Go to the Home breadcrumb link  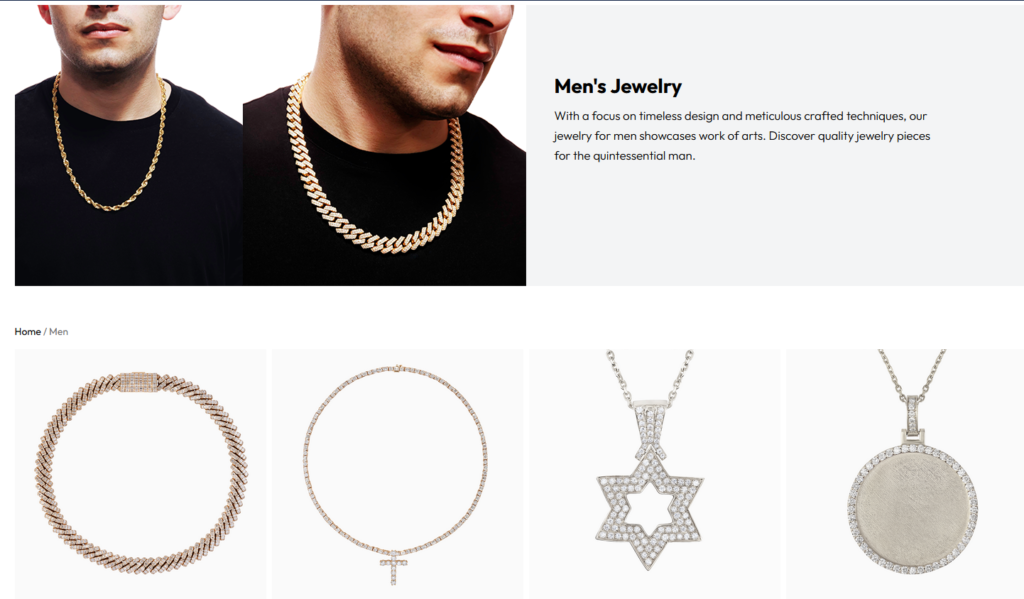tap(27, 331)
